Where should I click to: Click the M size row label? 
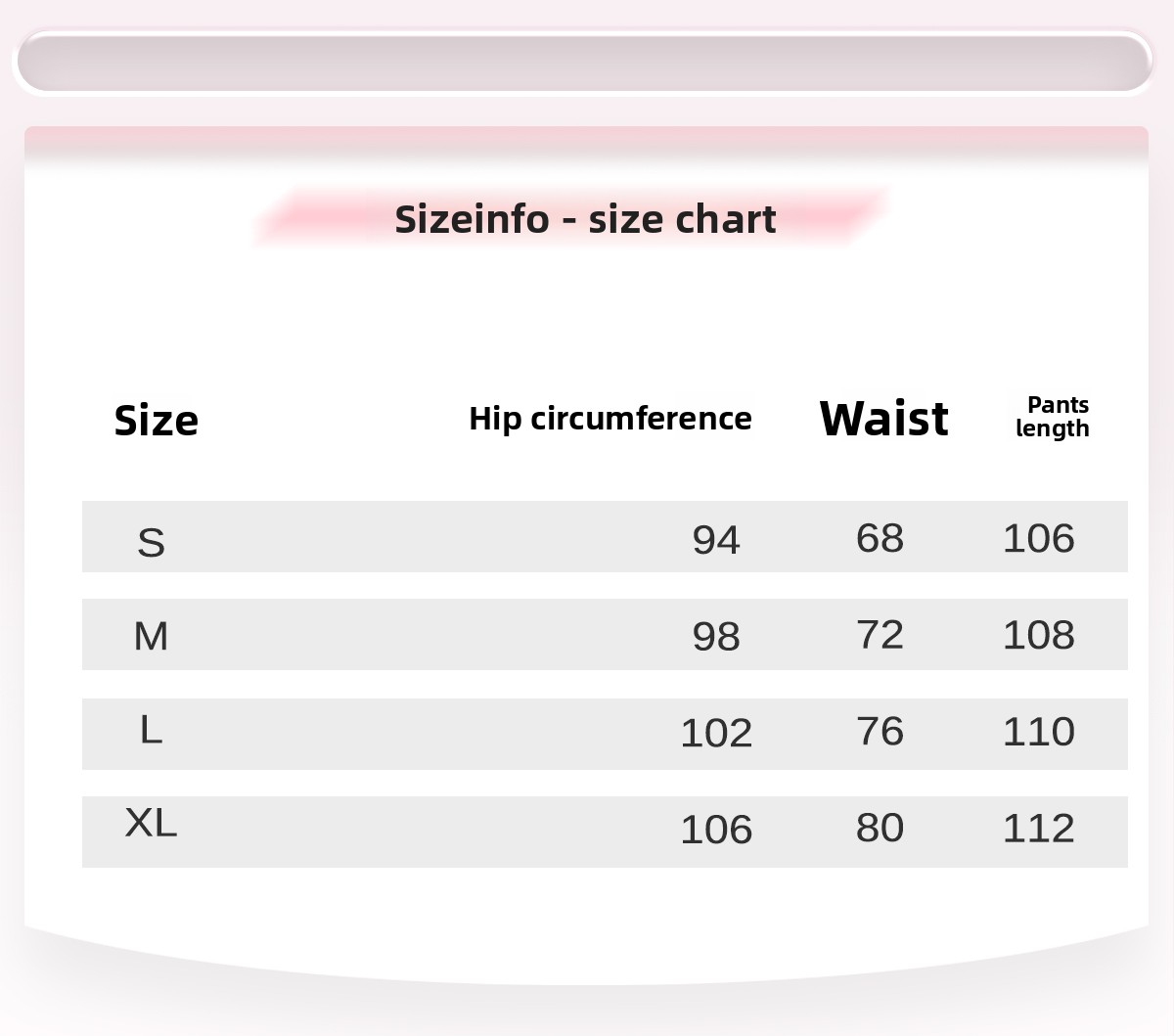click(151, 636)
